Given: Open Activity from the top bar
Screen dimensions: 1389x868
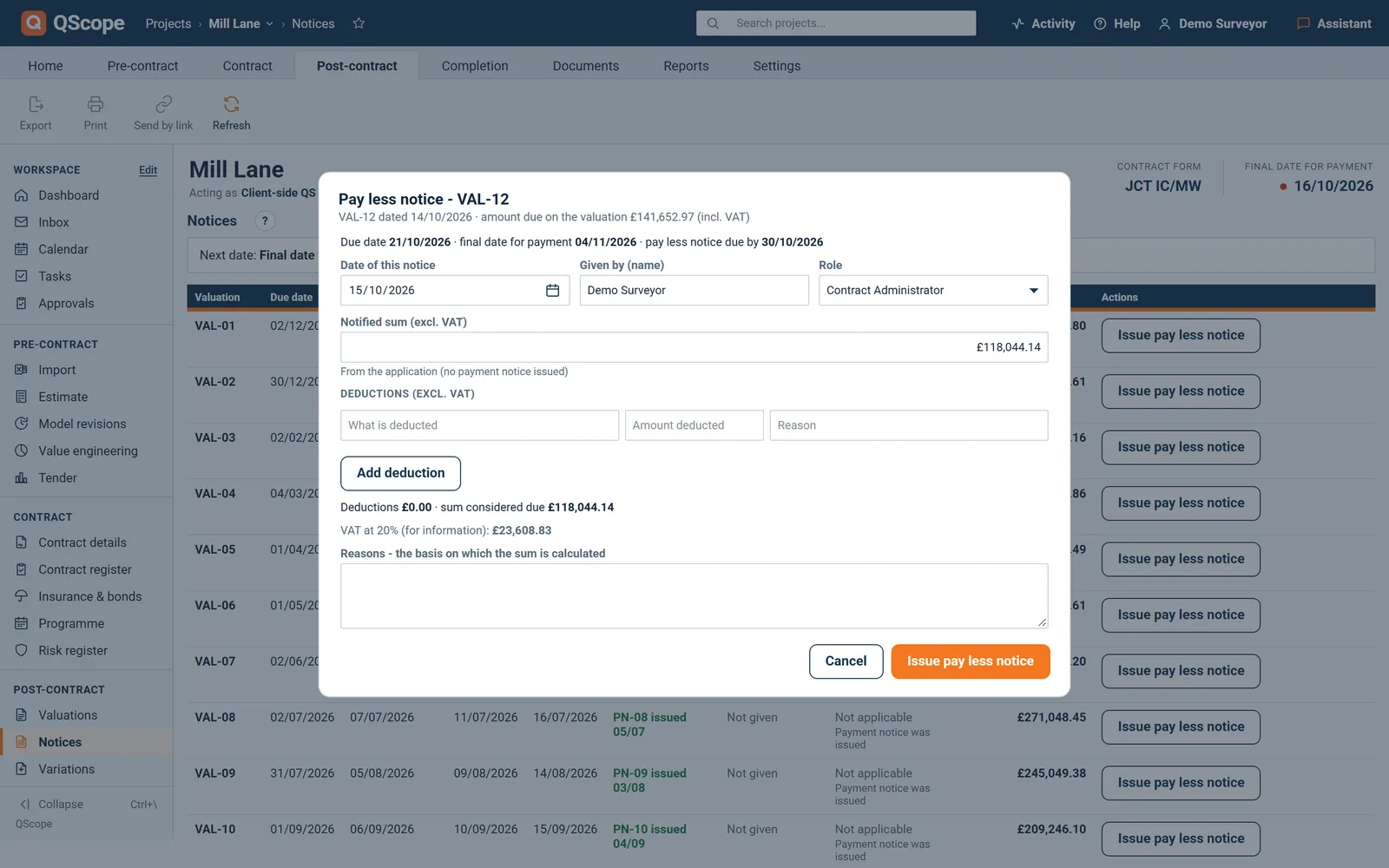Looking at the screenshot, I should point(1043,23).
